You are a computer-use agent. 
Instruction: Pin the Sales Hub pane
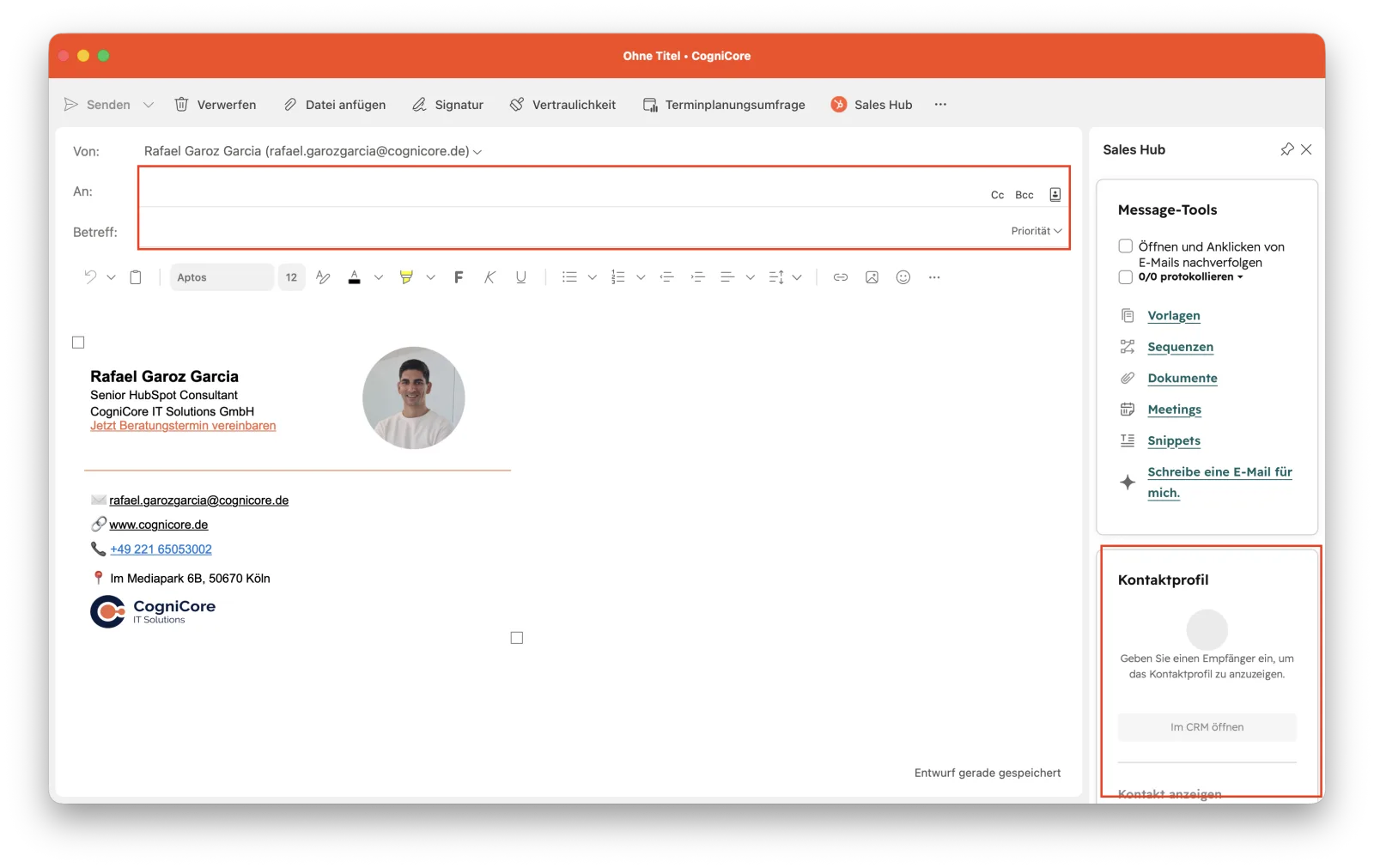(1286, 149)
